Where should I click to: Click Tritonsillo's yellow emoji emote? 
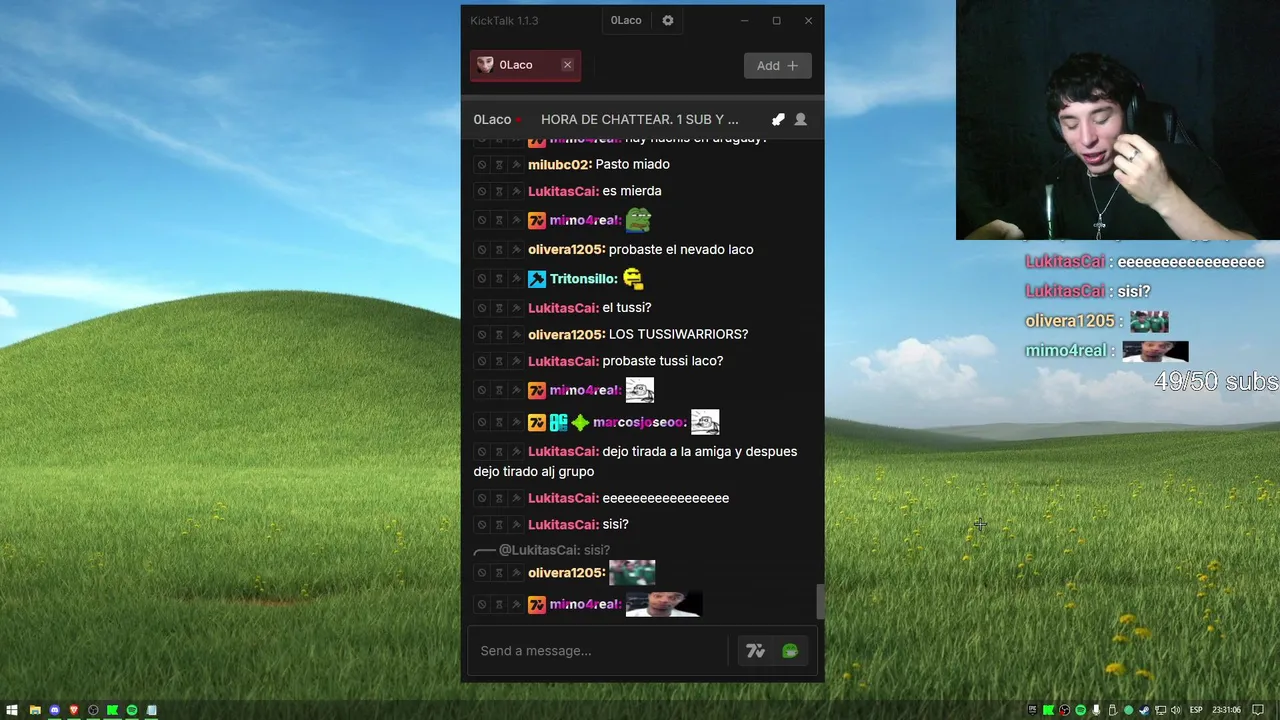tap(633, 279)
